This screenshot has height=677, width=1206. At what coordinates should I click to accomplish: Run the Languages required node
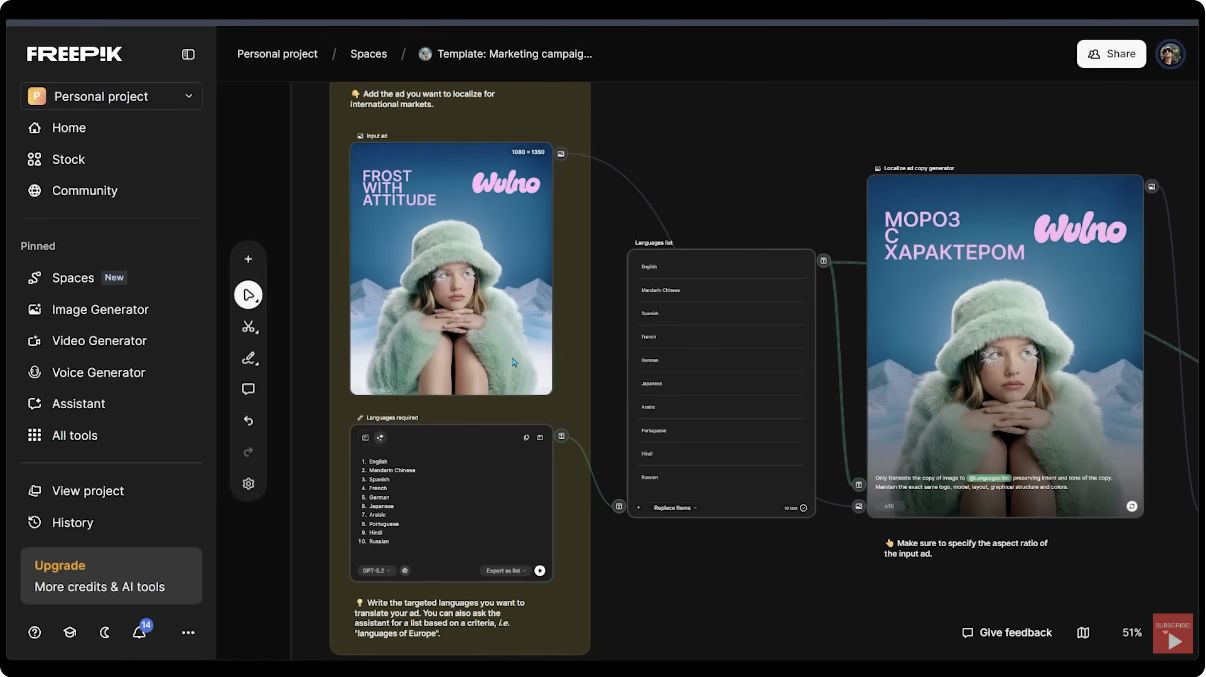coord(540,571)
